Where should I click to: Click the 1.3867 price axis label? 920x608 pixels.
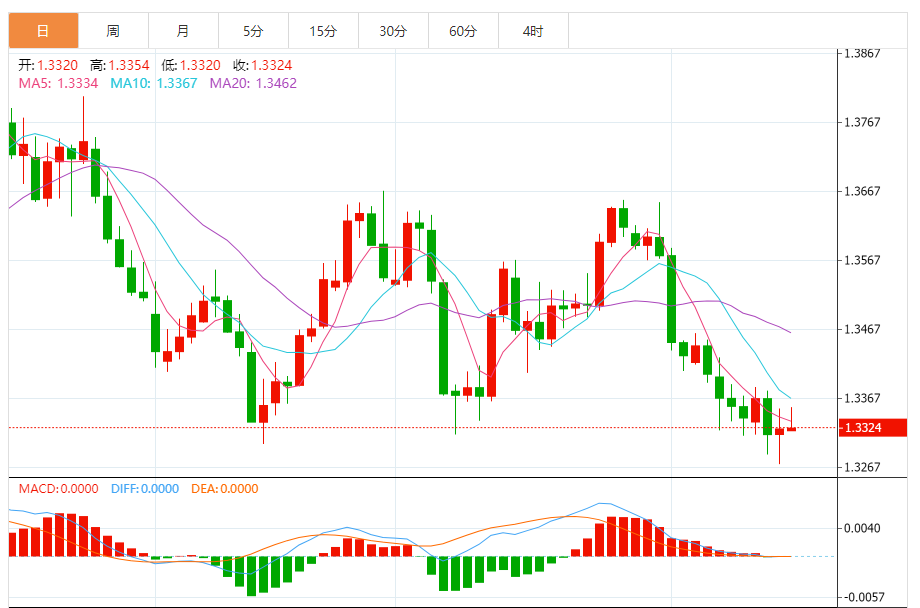tap(862, 53)
